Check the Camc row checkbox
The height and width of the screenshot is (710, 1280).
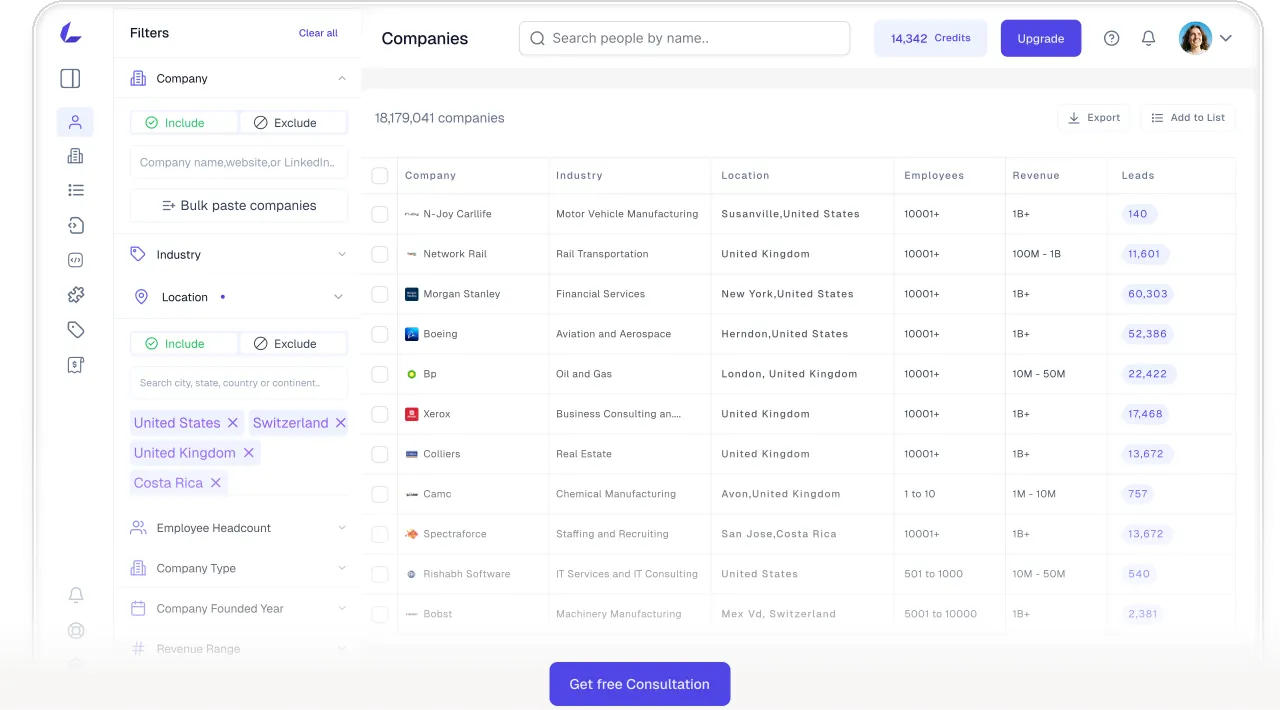(x=379, y=494)
